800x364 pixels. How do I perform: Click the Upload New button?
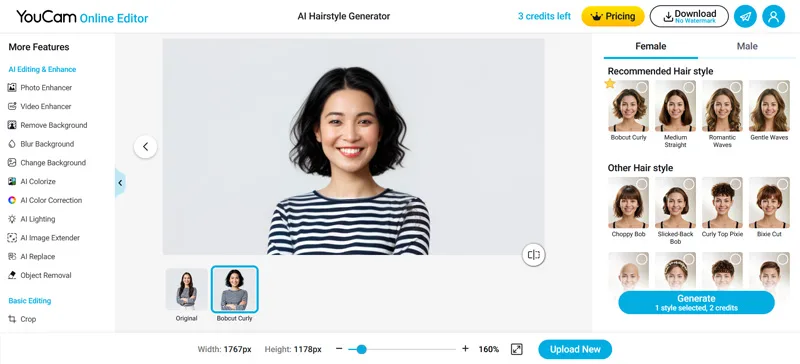pos(575,350)
